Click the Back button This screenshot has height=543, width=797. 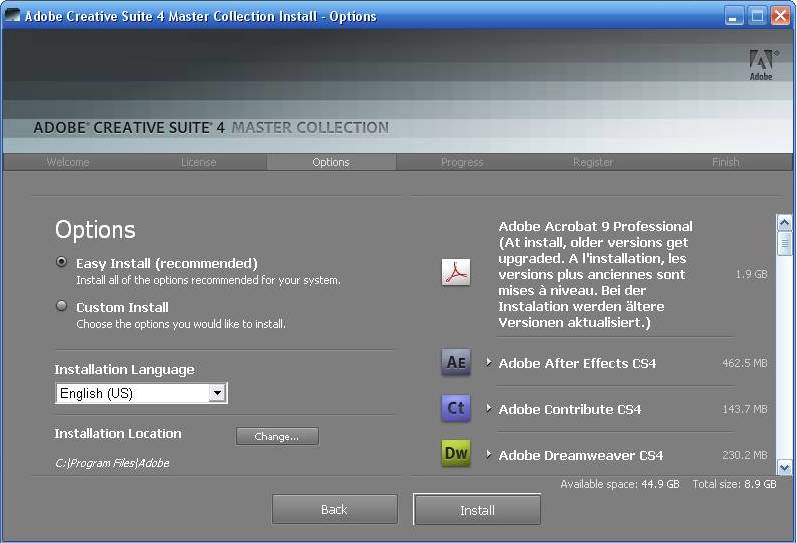pyautogui.click(x=334, y=509)
